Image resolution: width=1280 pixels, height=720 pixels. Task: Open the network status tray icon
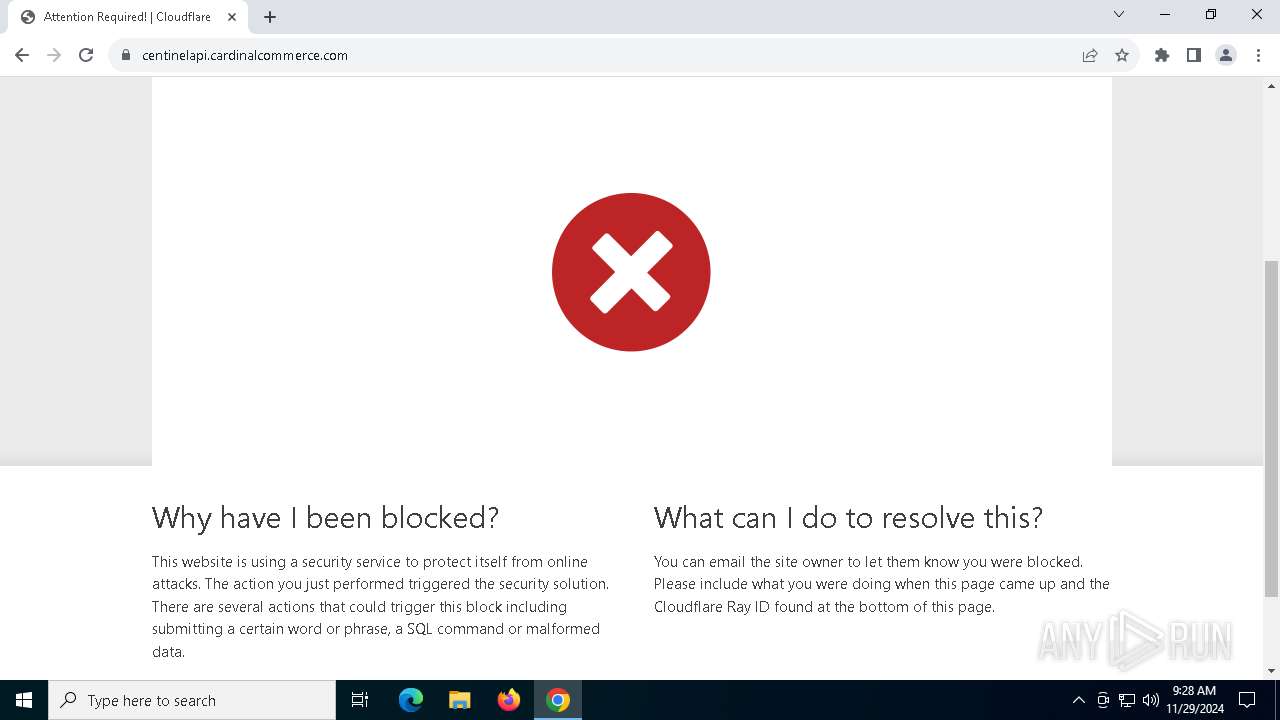pyautogui.click(x=1127, y=700)
